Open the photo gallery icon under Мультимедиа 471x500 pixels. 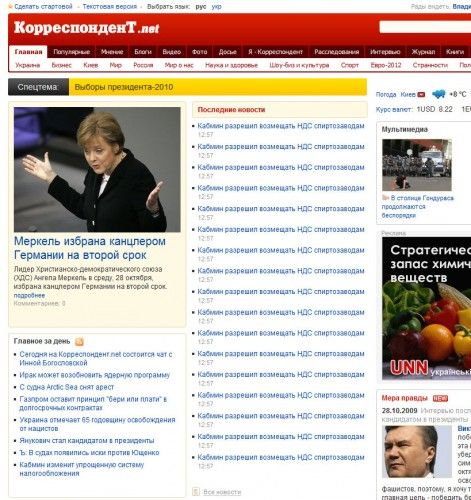click(x=385, y=198)
